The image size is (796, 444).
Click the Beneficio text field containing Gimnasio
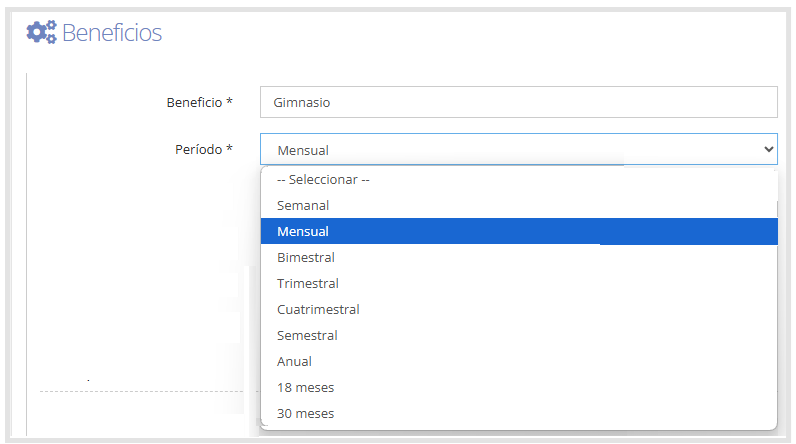click(x=518, y=102)
